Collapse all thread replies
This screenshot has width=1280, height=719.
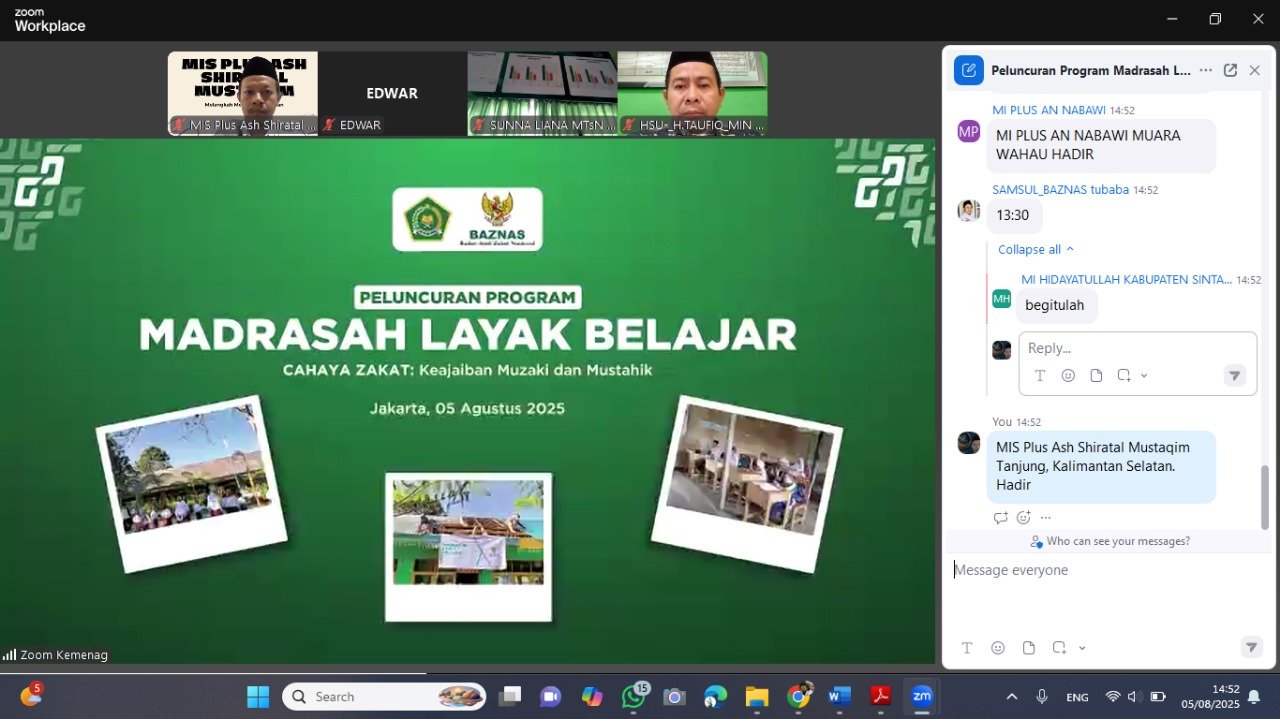(1035, 249)
